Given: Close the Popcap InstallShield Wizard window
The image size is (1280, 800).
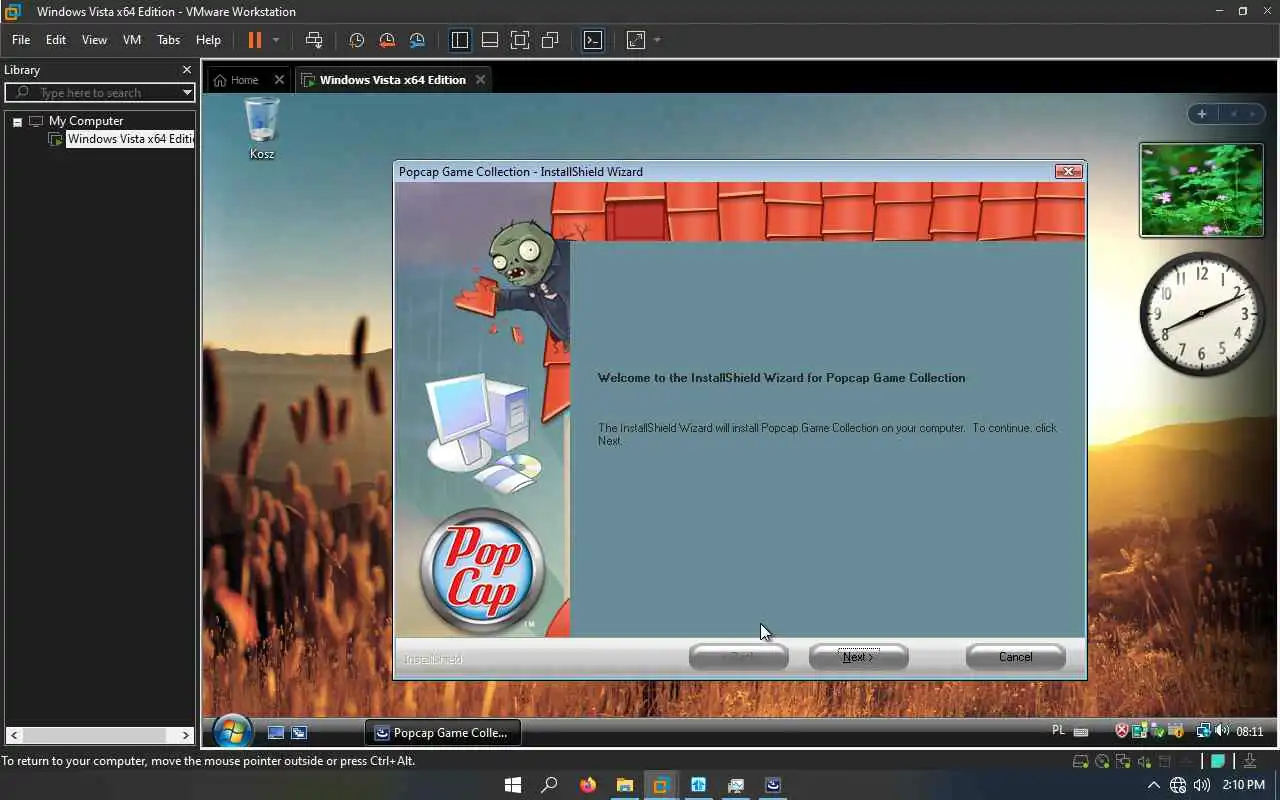Looking at the screenshot, I should (x=1068, y=172).
